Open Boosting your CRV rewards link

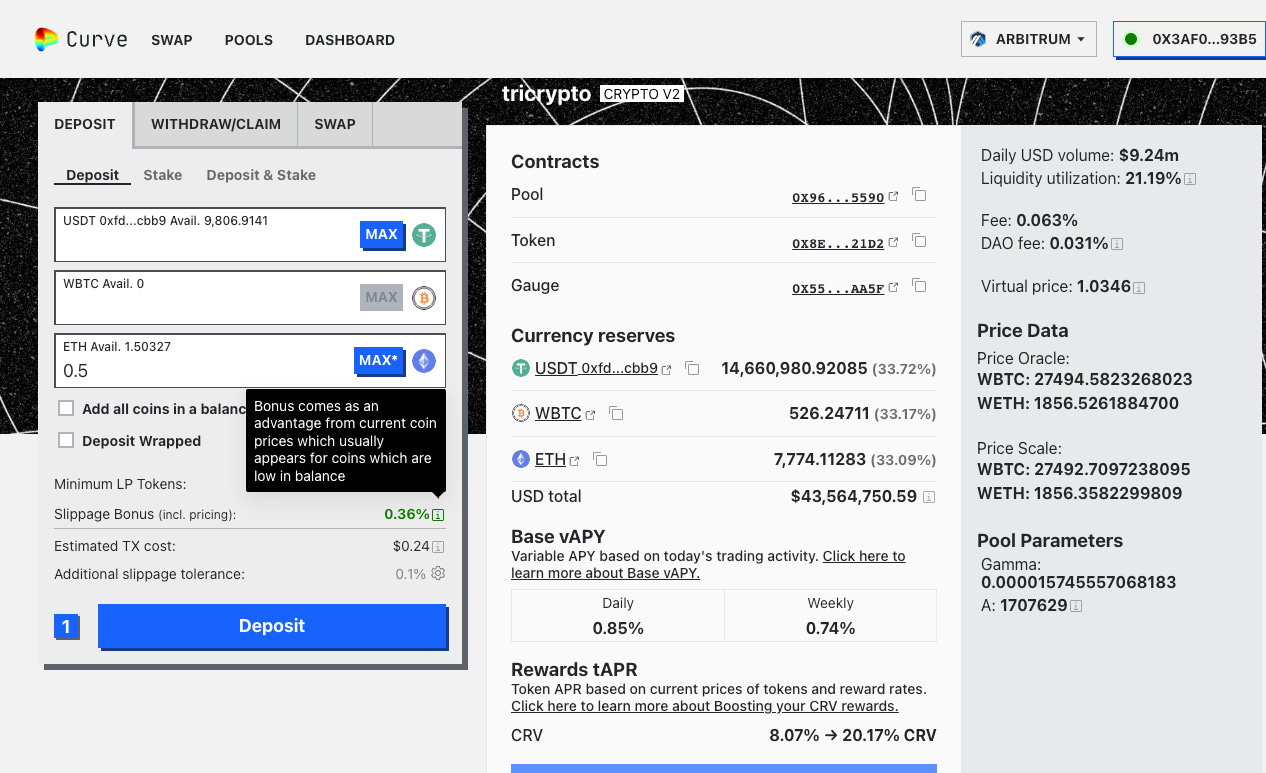(x=705, y=706)
